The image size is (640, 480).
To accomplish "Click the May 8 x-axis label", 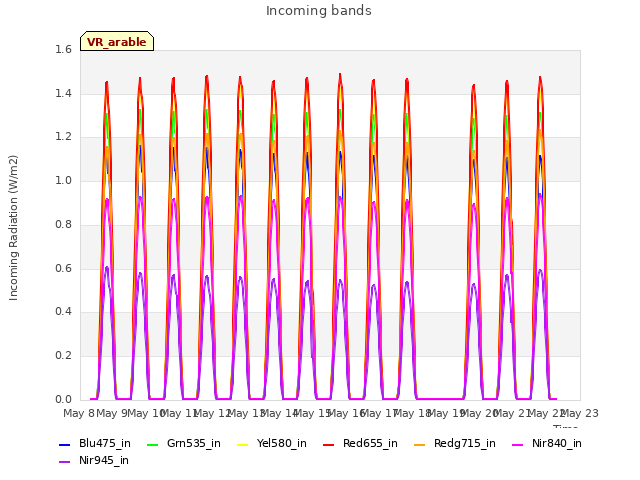I will [79, 413].
